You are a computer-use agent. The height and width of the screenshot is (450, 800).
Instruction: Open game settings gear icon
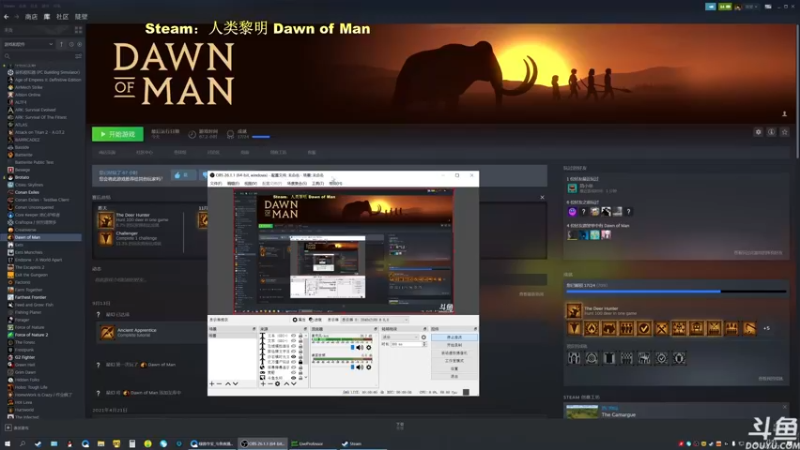click(758, 132)
